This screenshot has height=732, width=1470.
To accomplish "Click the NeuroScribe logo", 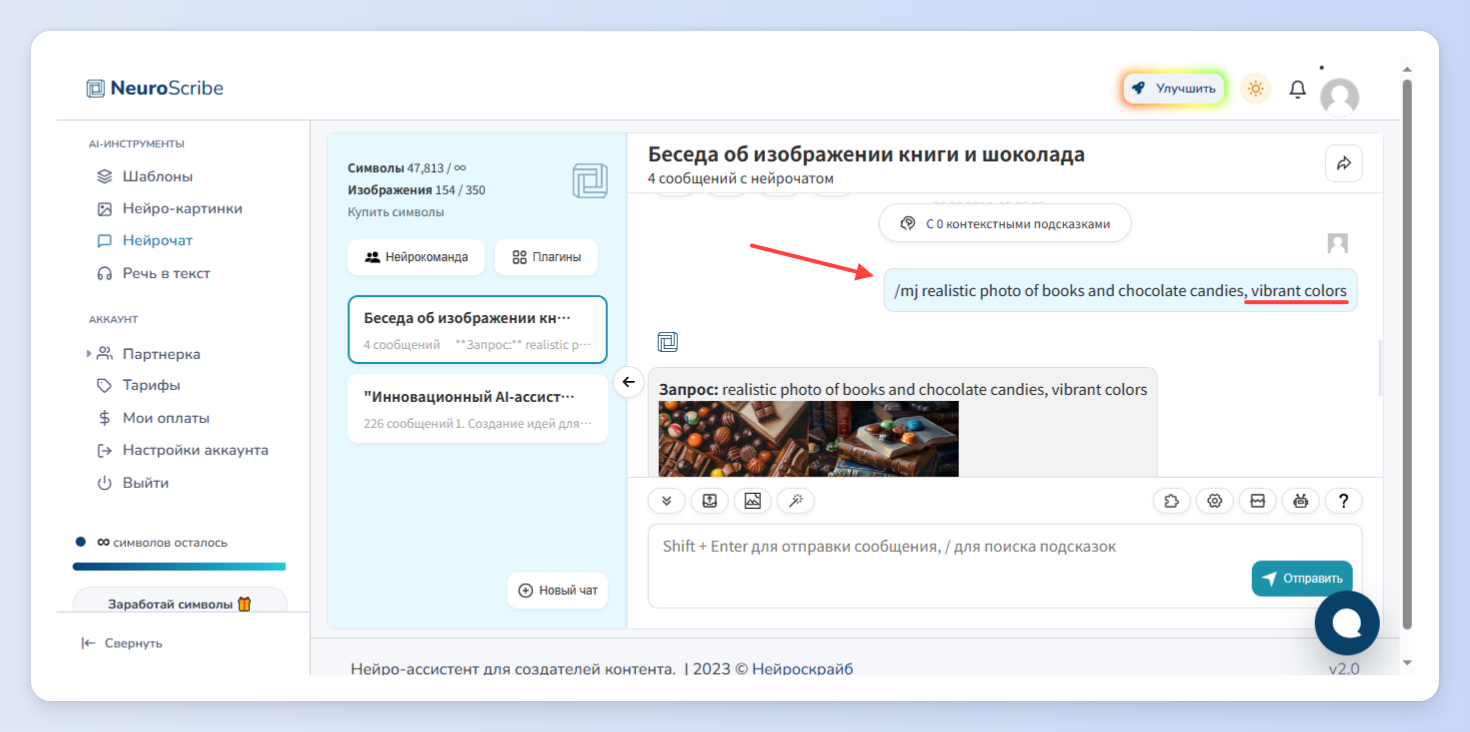I will (155, 88).
